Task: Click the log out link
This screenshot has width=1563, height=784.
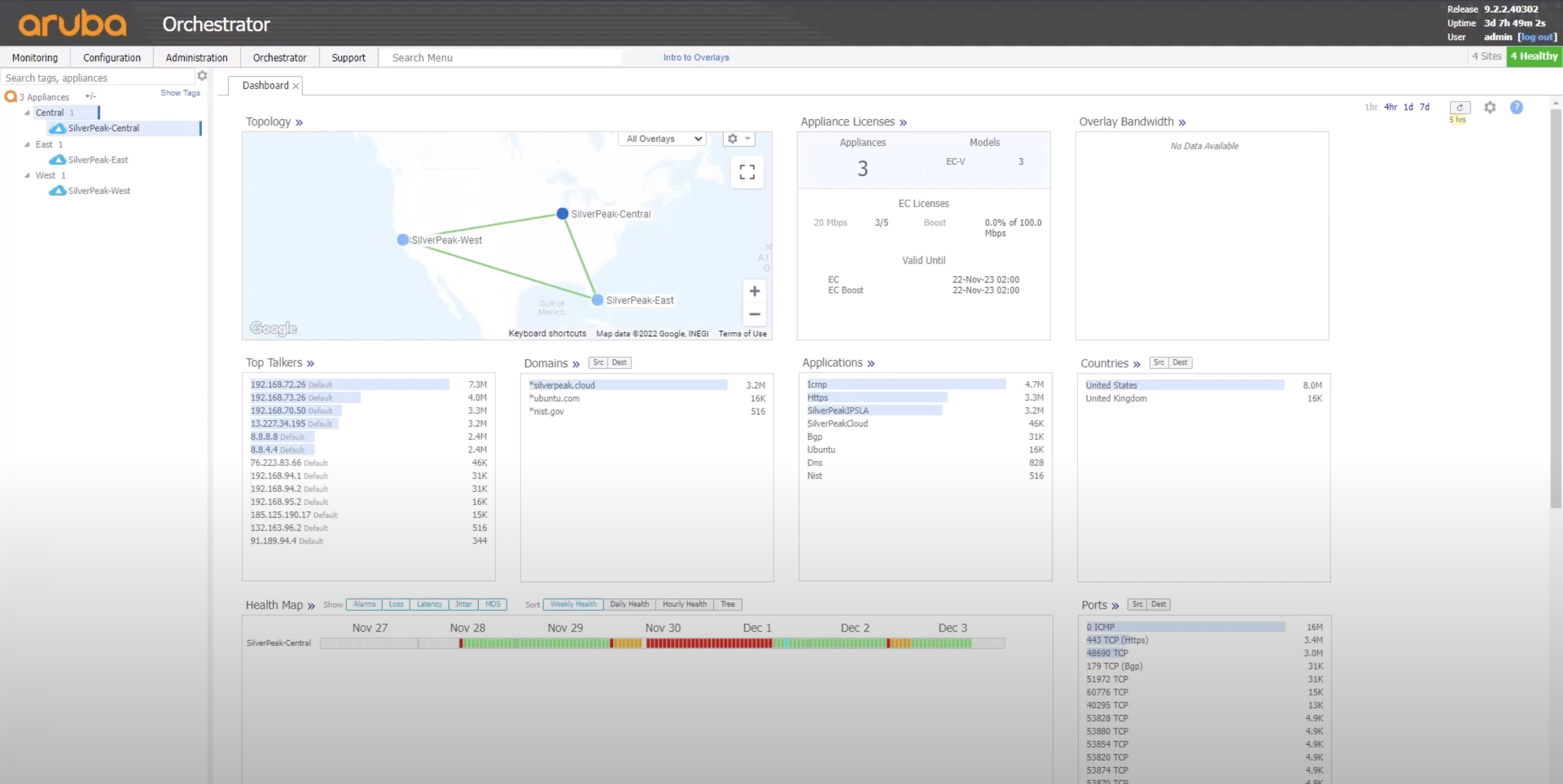Action: pos(1536,37)
